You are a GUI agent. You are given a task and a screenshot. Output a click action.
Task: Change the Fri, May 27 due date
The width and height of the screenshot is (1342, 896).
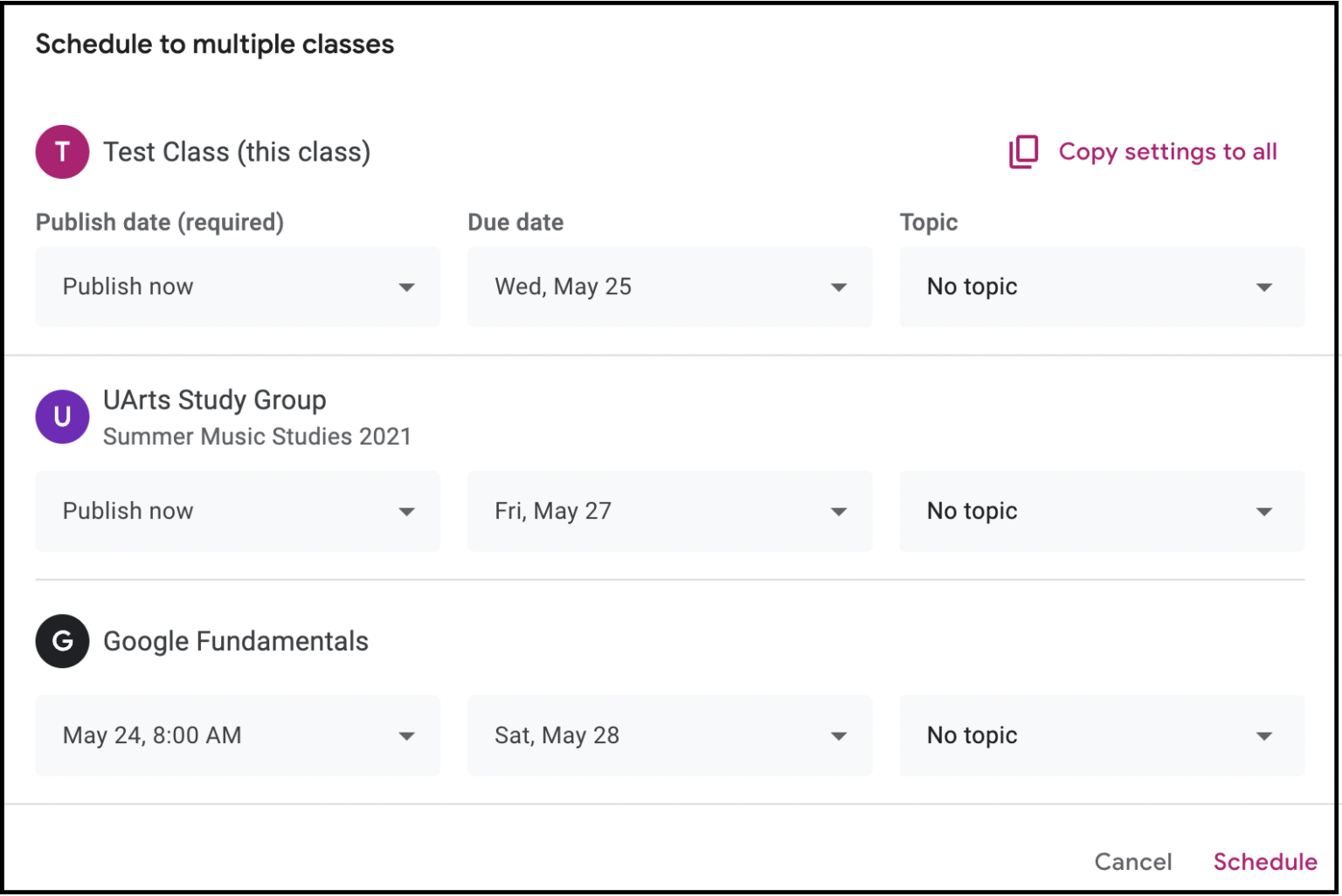click(669, 512)
